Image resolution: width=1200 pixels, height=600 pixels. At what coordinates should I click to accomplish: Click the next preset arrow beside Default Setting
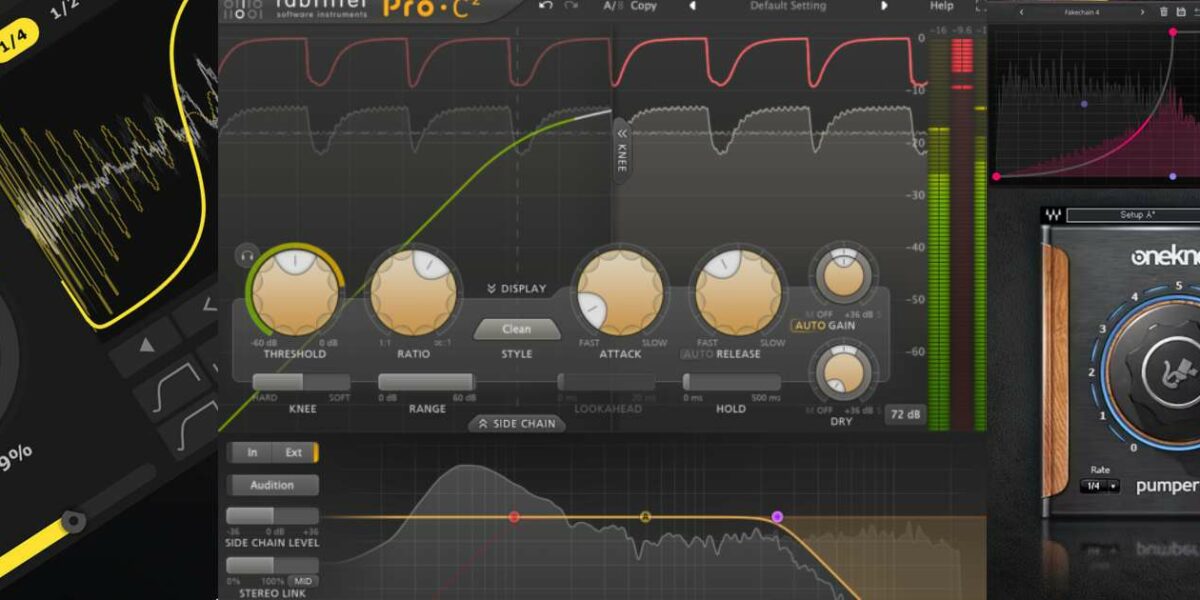[x=884, y=6]
